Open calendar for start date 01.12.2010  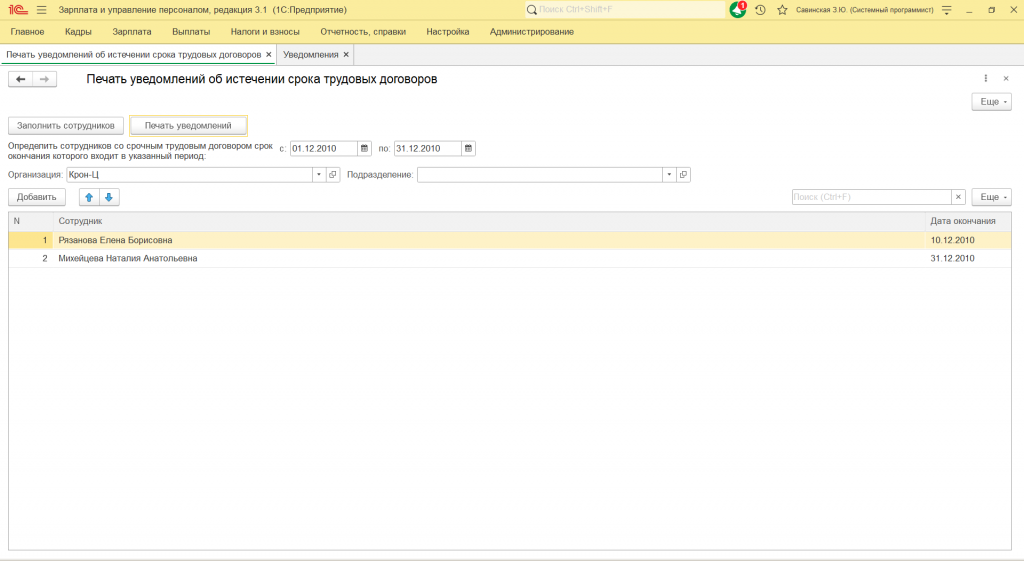click(x=364, y=148)
